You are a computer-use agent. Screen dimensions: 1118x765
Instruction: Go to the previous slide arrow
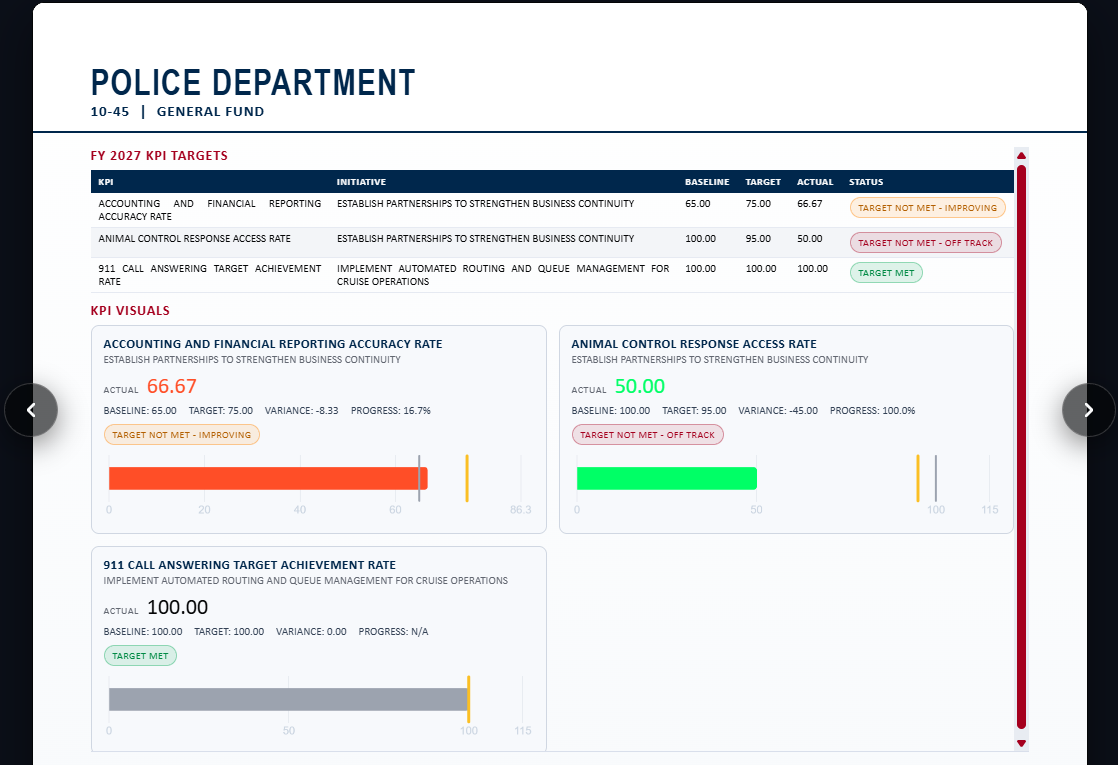pyautogui.click(x=31, y=410)
